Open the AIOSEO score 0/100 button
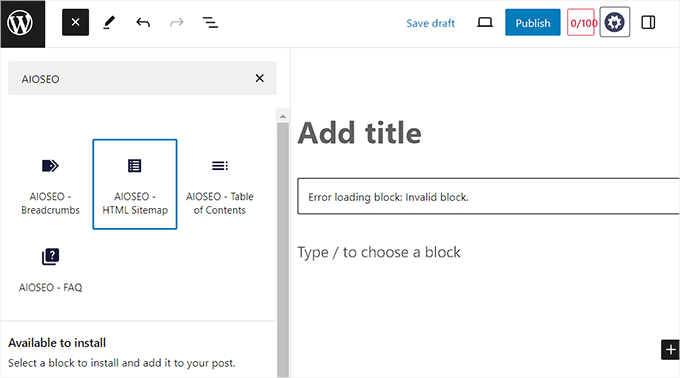Viewport: 680px width, 378px height. [x=581, y=23]
